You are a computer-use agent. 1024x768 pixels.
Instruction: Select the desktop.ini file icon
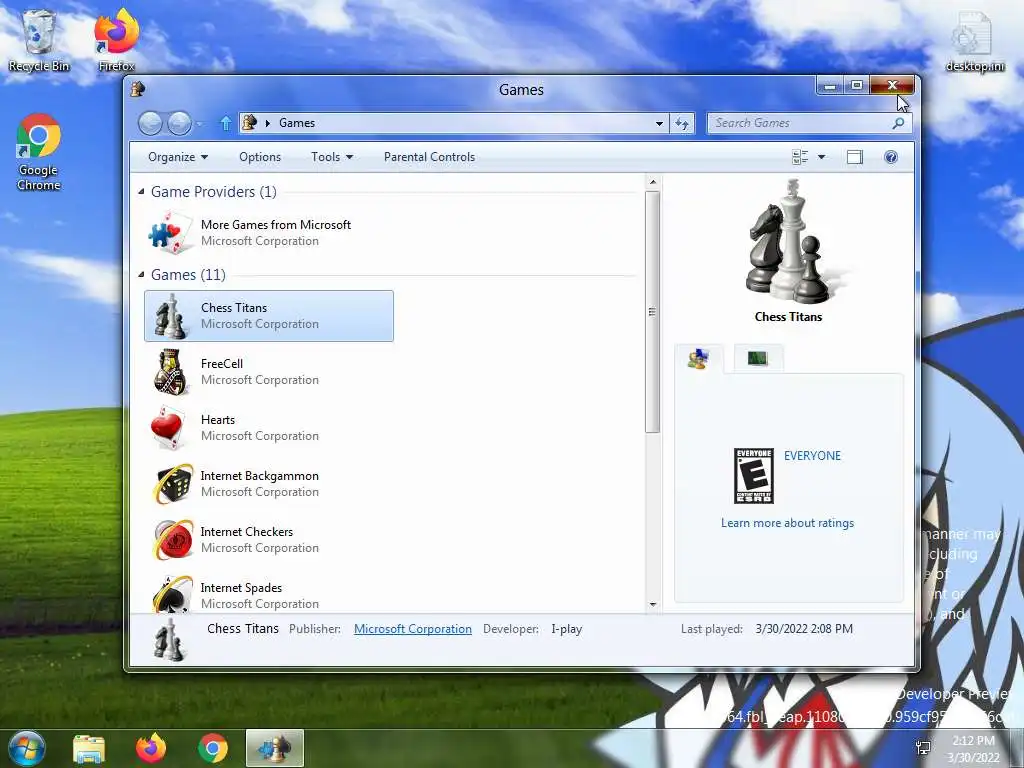pos(974,41)
